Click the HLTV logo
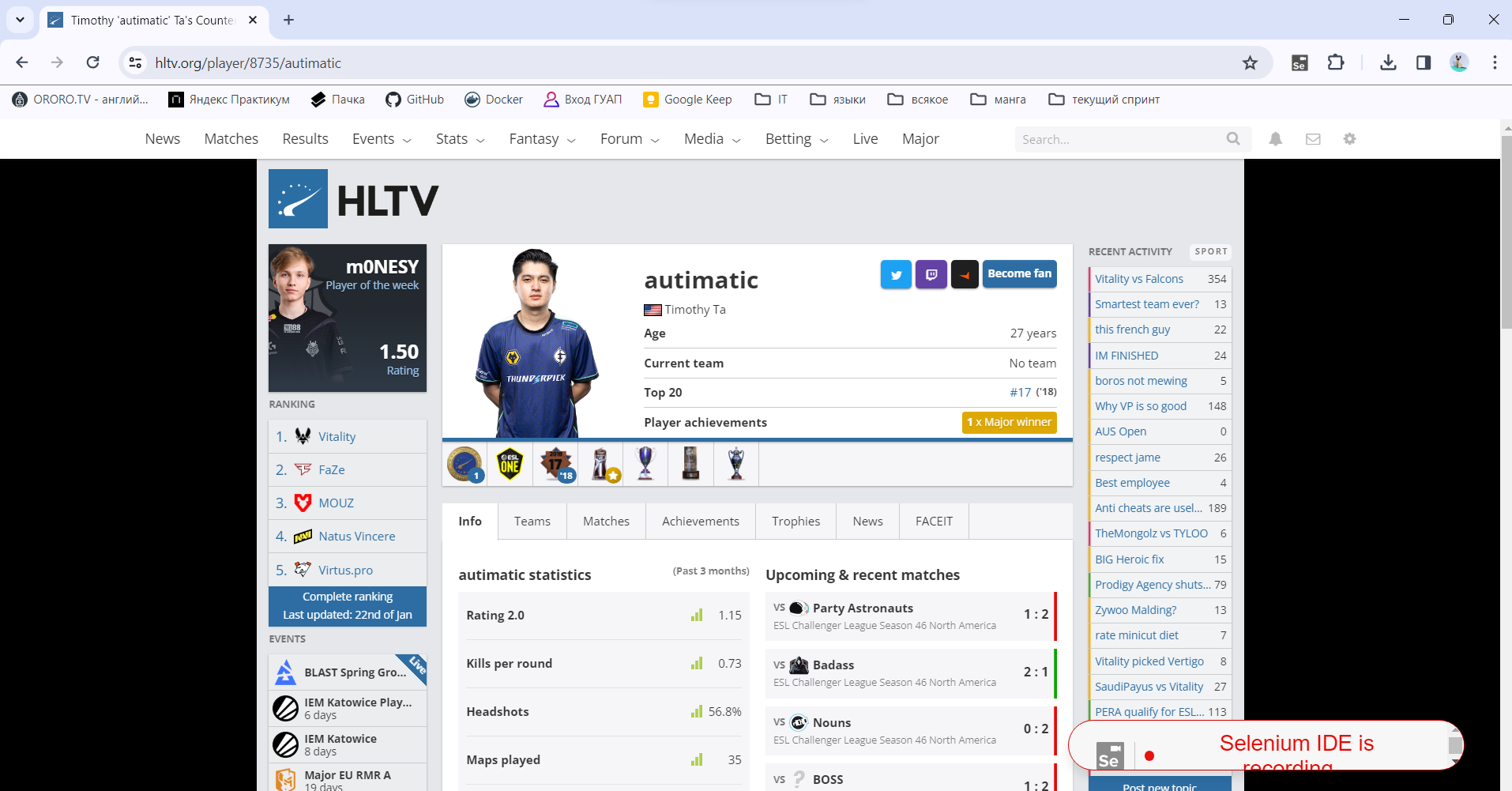Viewport: 1512px width, 791px height. click(353, 199)
